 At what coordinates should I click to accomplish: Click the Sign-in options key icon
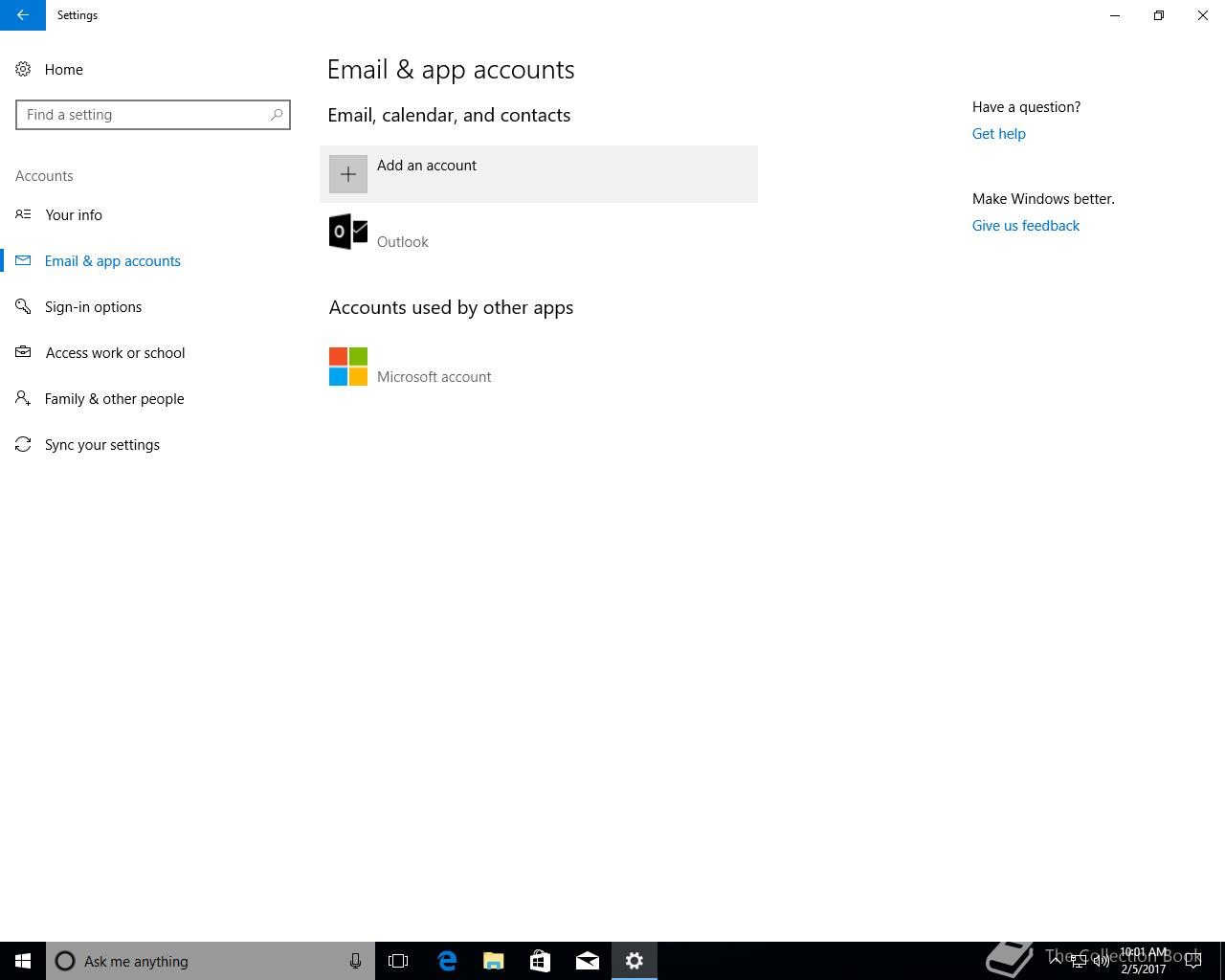point(23,306)
